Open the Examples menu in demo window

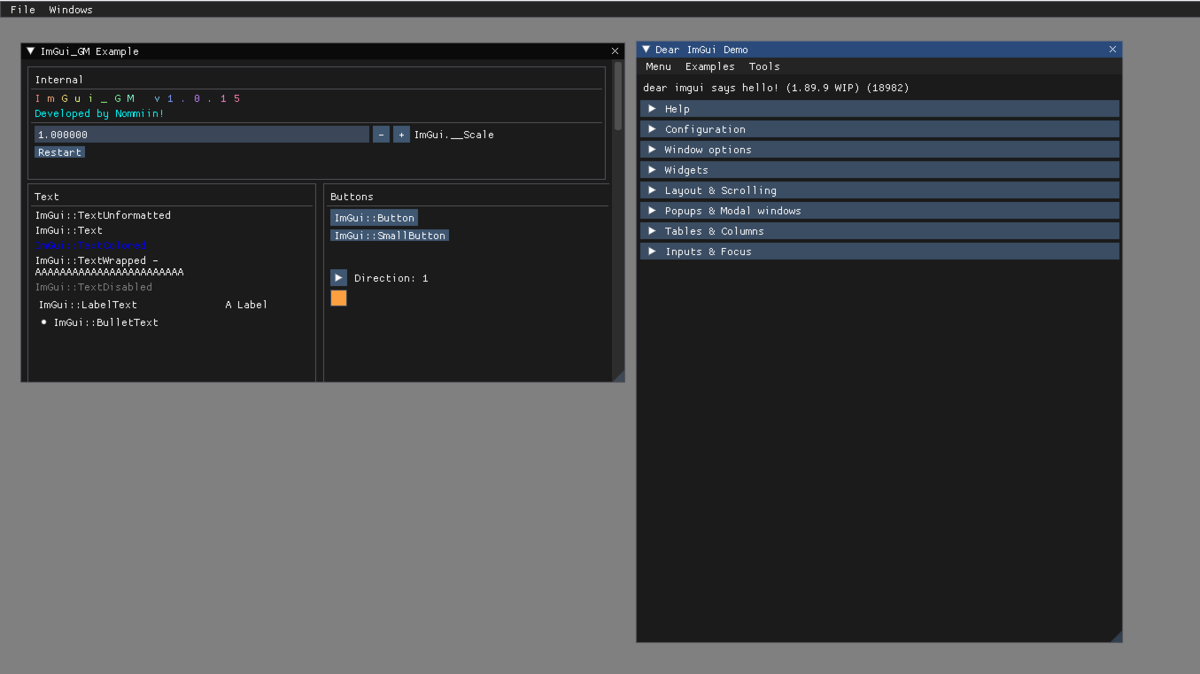coord(710,66)
